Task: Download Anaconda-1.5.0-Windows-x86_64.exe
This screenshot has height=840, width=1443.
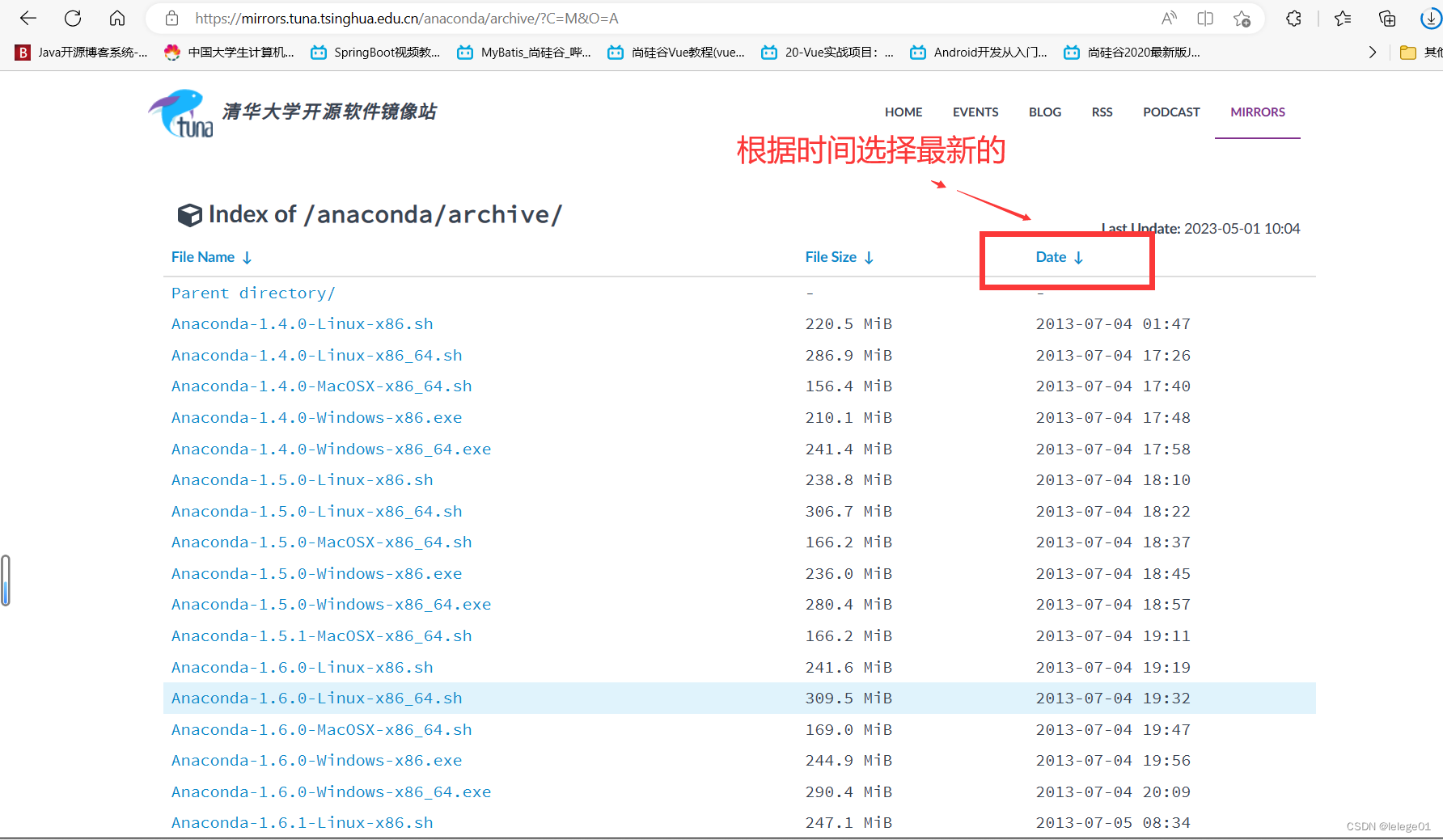Action: coord(332,605)
